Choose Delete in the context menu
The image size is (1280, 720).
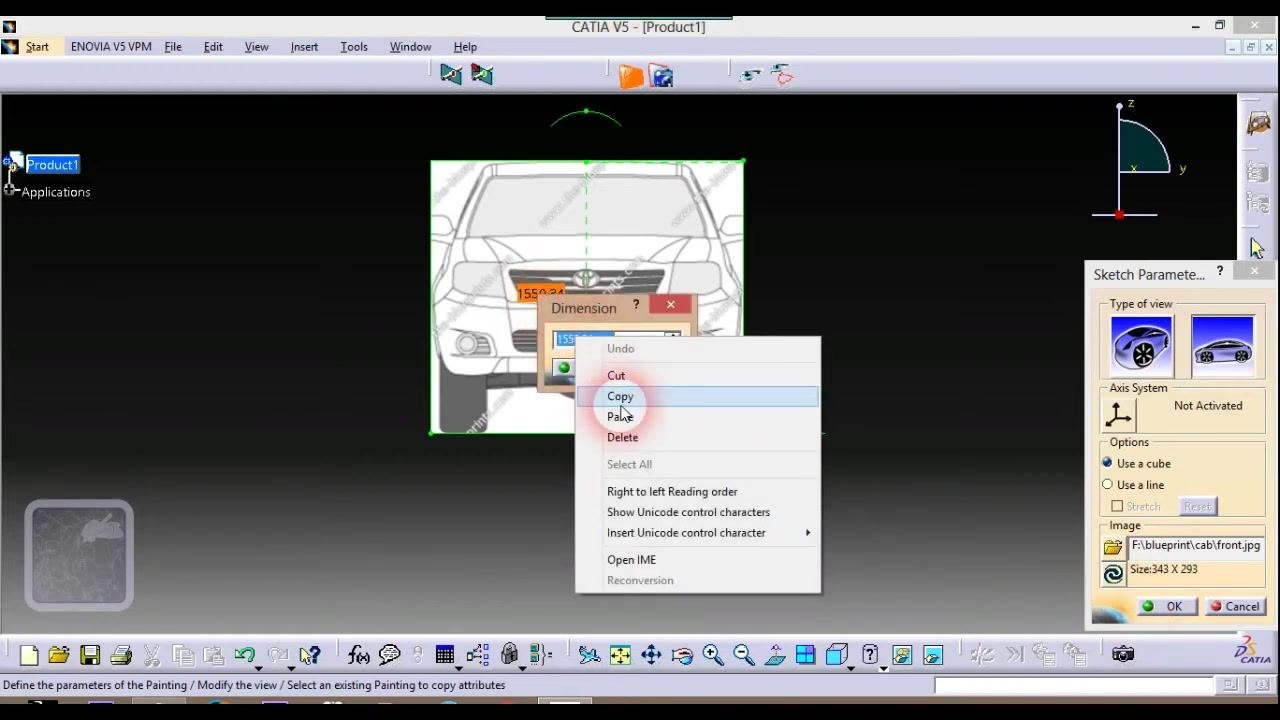click(x=698, y=438)
